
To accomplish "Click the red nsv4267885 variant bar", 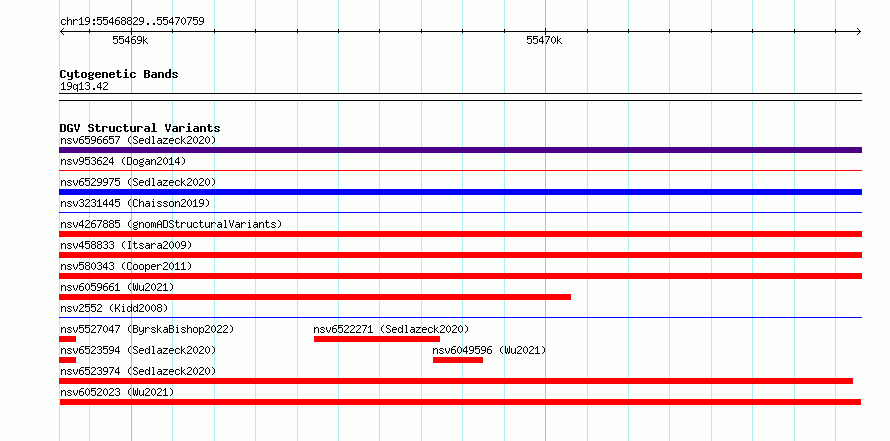I will [x=460, y=234].
